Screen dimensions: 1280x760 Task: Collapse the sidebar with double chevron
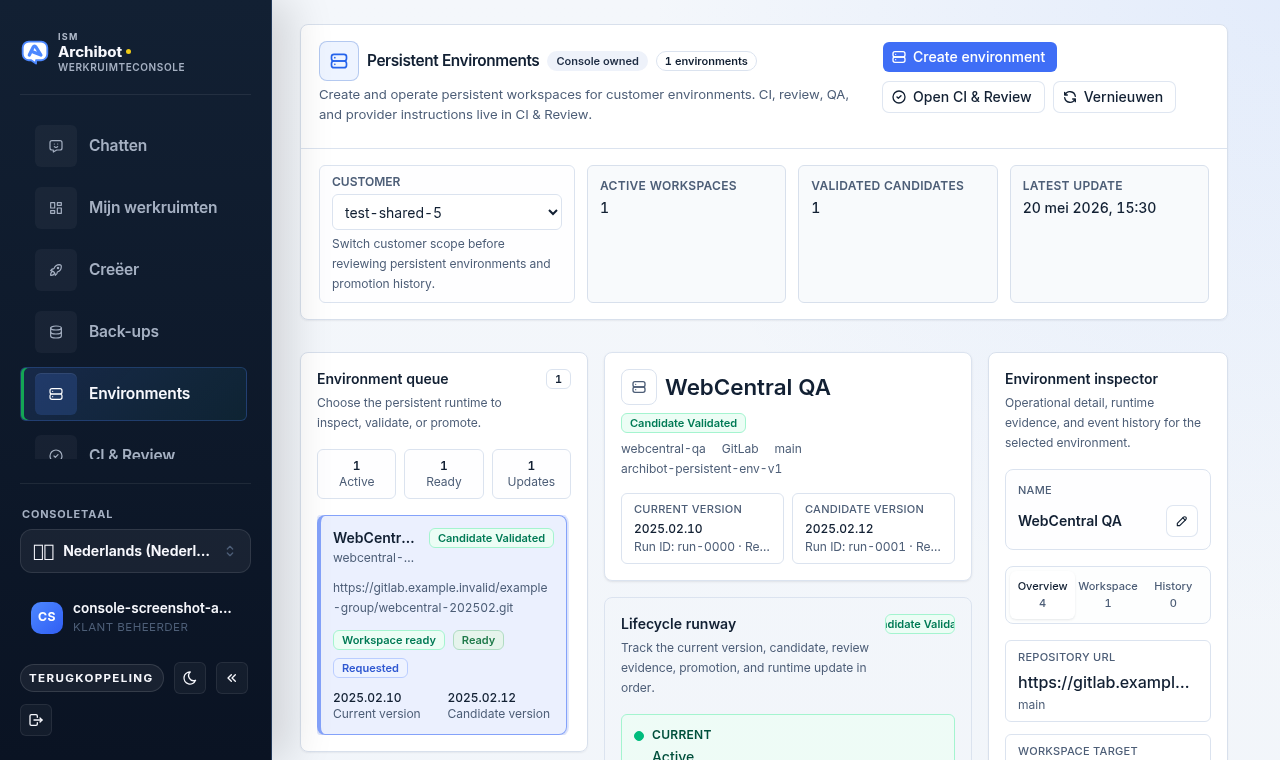point(232,678)
